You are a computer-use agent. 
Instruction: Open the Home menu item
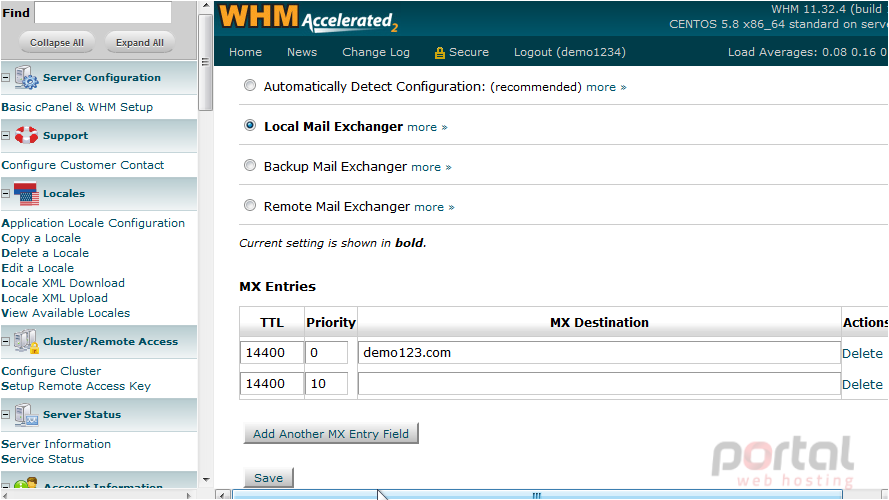click(245, 52)
